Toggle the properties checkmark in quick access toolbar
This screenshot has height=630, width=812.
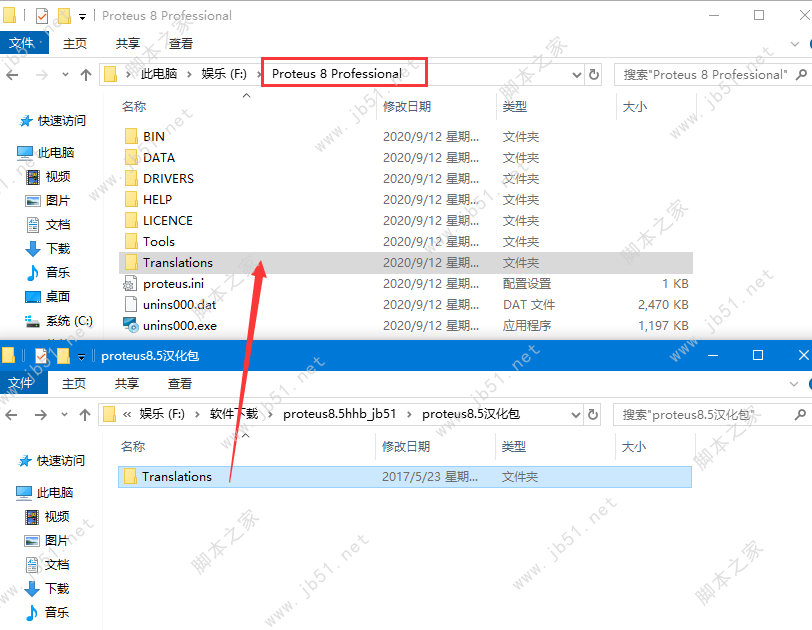41,15
